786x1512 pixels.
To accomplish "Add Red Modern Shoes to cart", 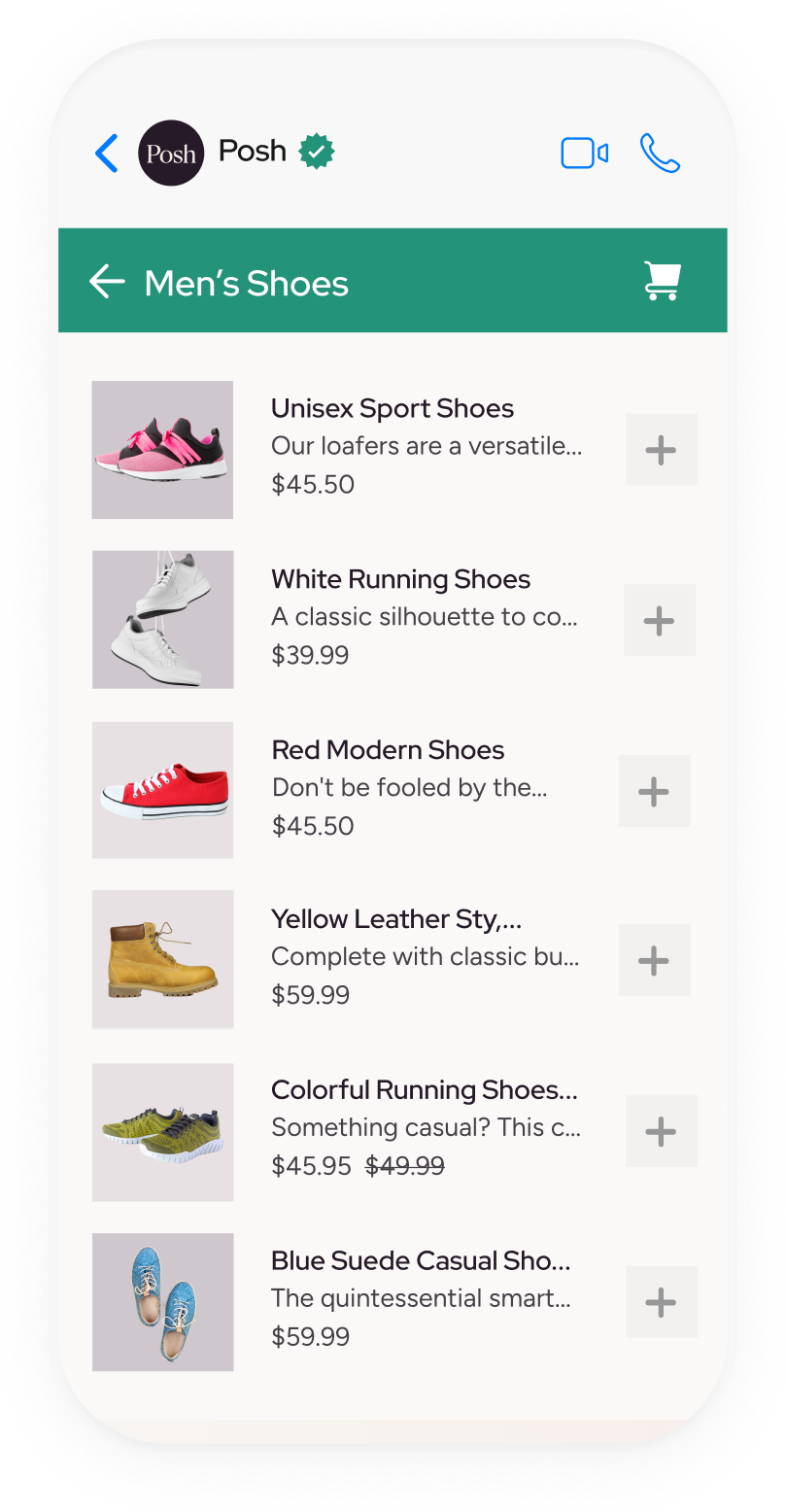I will pyautogui.click(x=654, y=791).
